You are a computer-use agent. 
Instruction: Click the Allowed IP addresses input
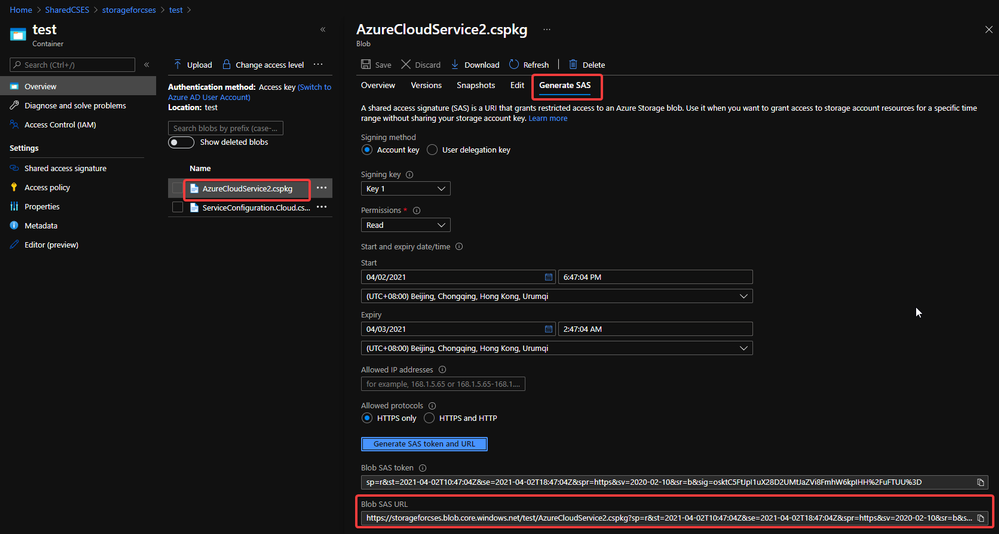point(443,384)
